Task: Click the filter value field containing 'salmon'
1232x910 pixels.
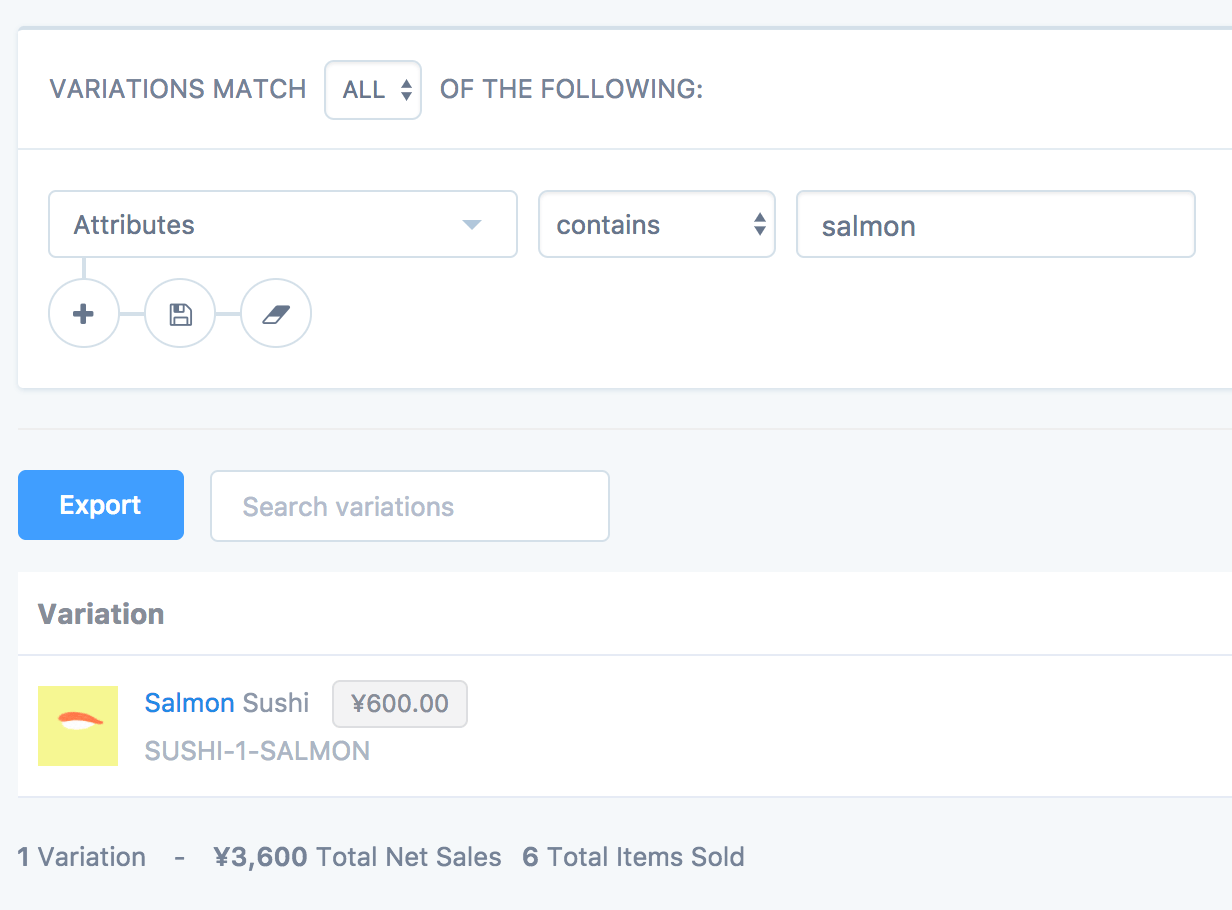Action: point(995,225)
